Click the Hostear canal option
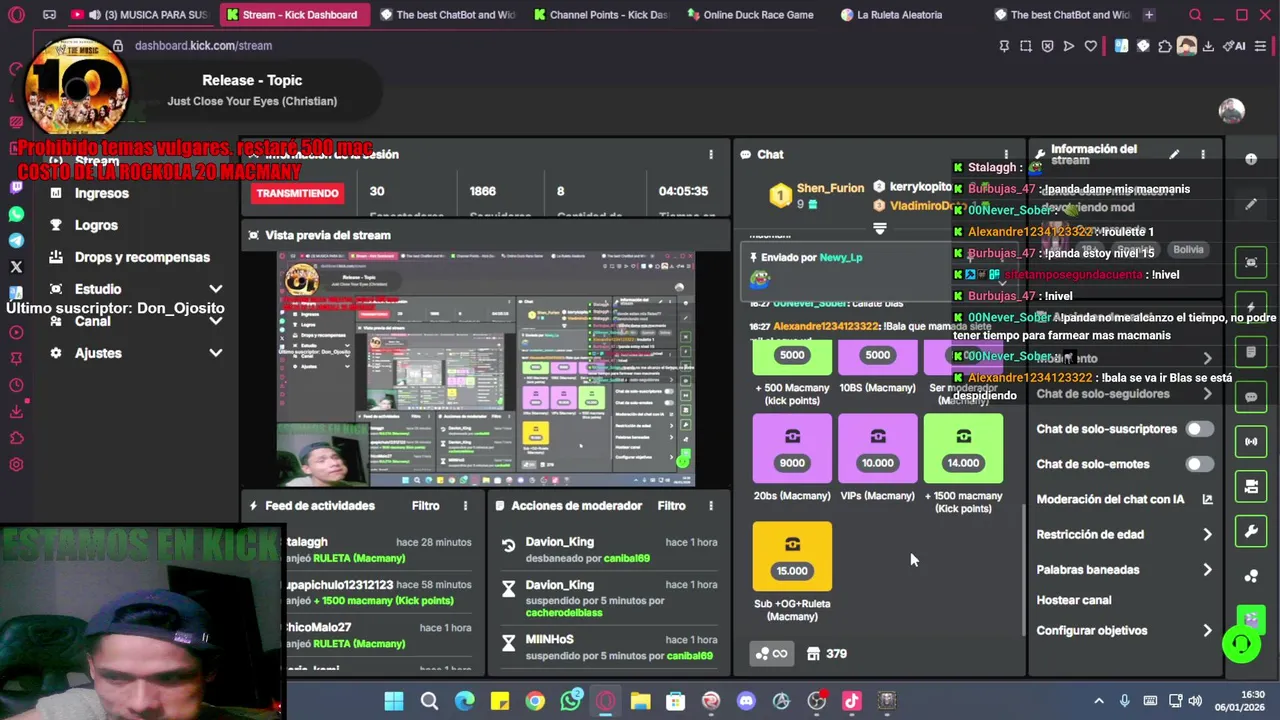The width and height of the screenshot is (1280, 720). pyautogui.click(x=1074, y=600)
